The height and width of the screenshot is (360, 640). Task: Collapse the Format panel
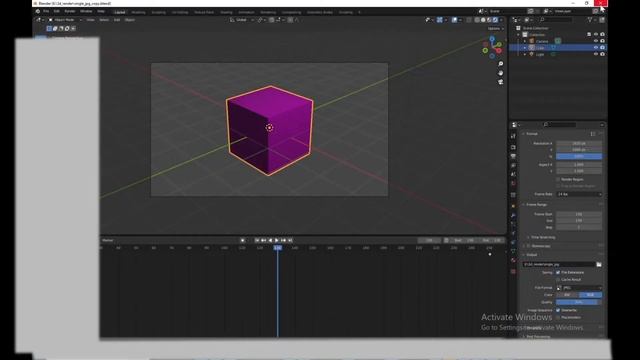pos(531,134)
